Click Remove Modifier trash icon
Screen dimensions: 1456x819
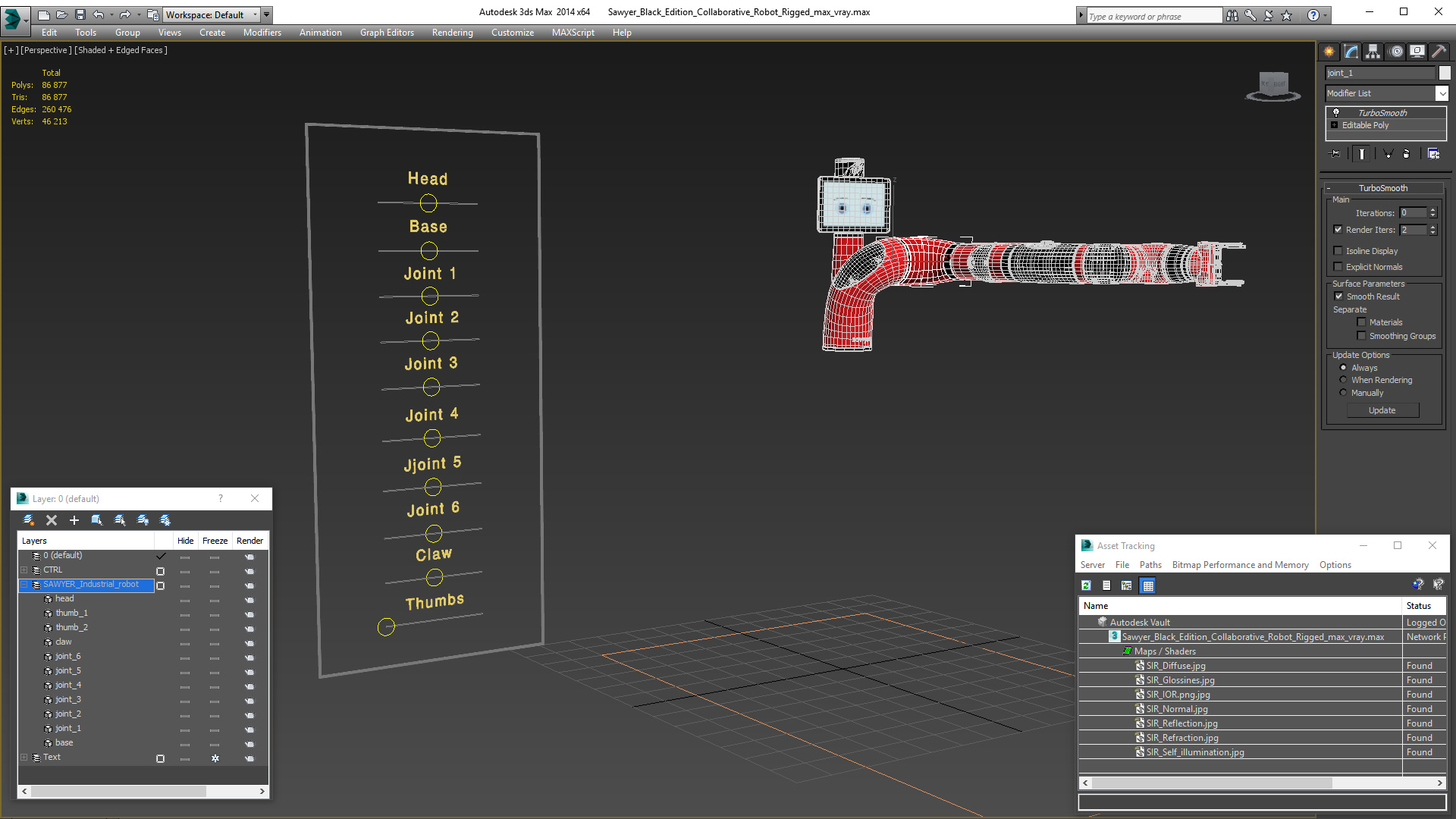1407,154
